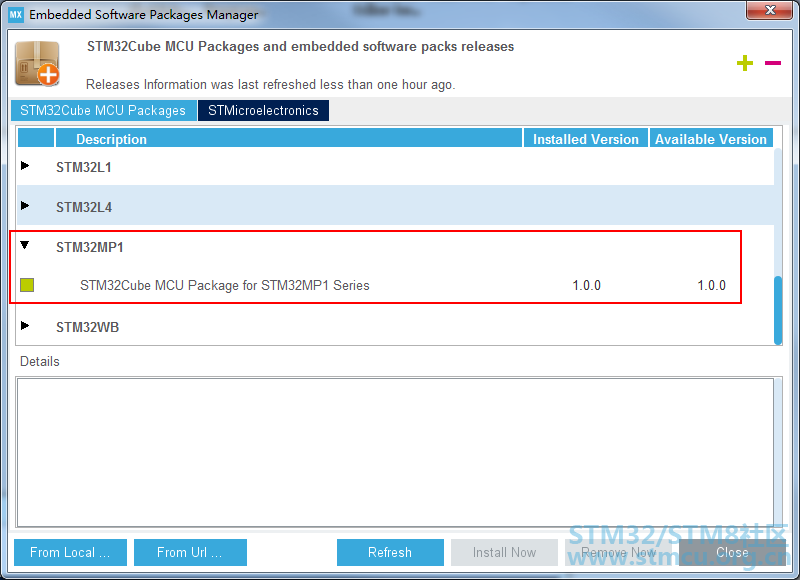Click the Available Version column header
800x580 pixels.
click(x=711, y=139)
